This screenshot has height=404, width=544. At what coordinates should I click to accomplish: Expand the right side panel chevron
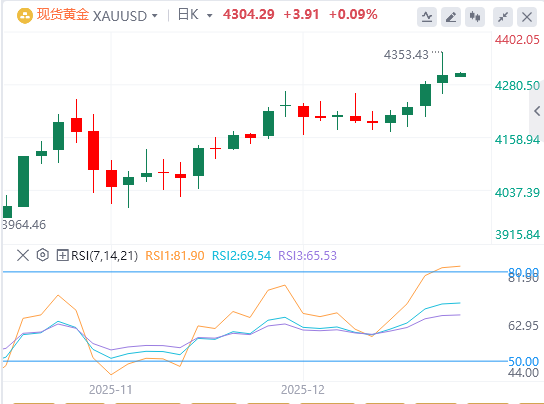tap(537, 111)
